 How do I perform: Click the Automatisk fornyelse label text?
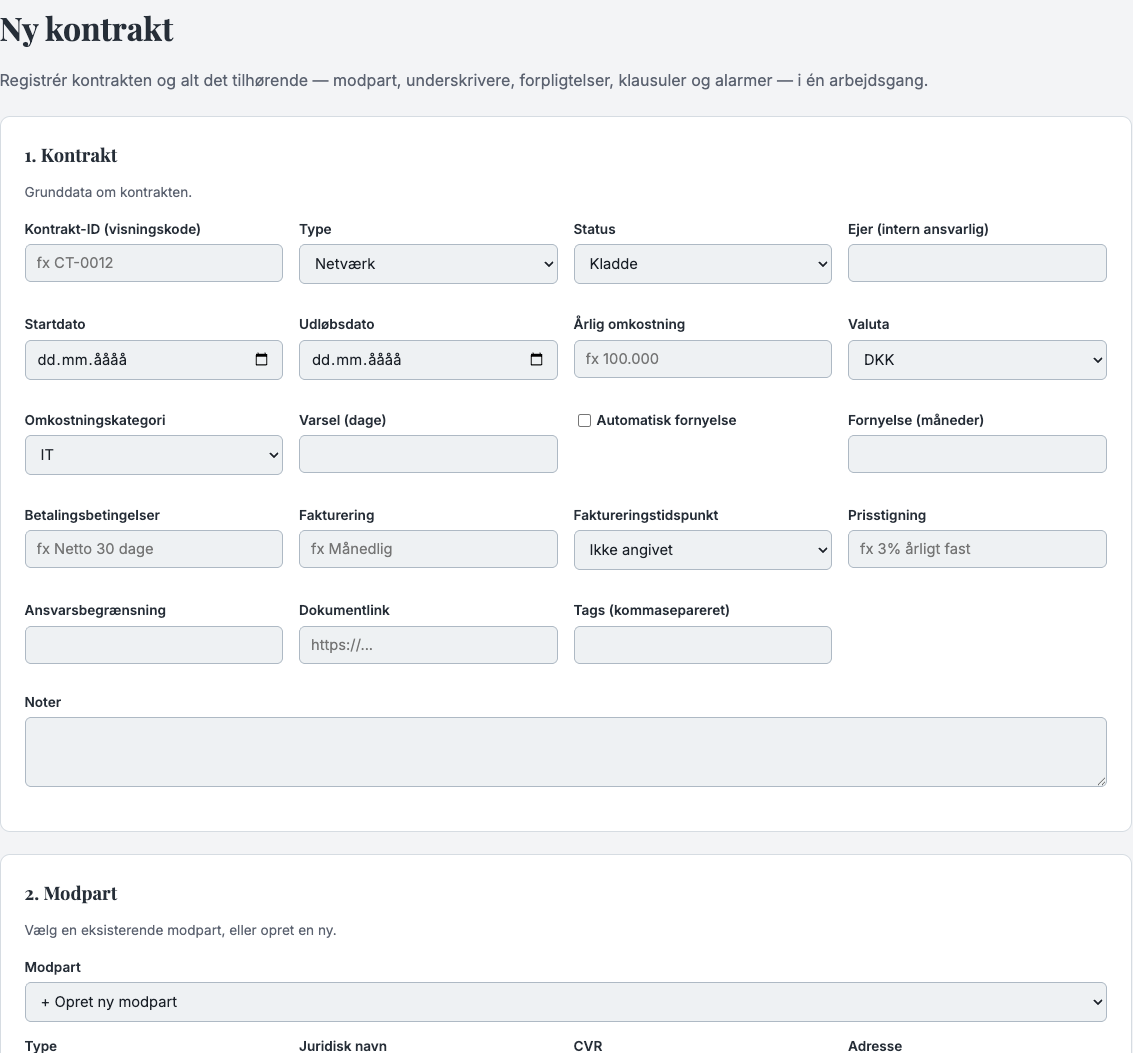666,421
